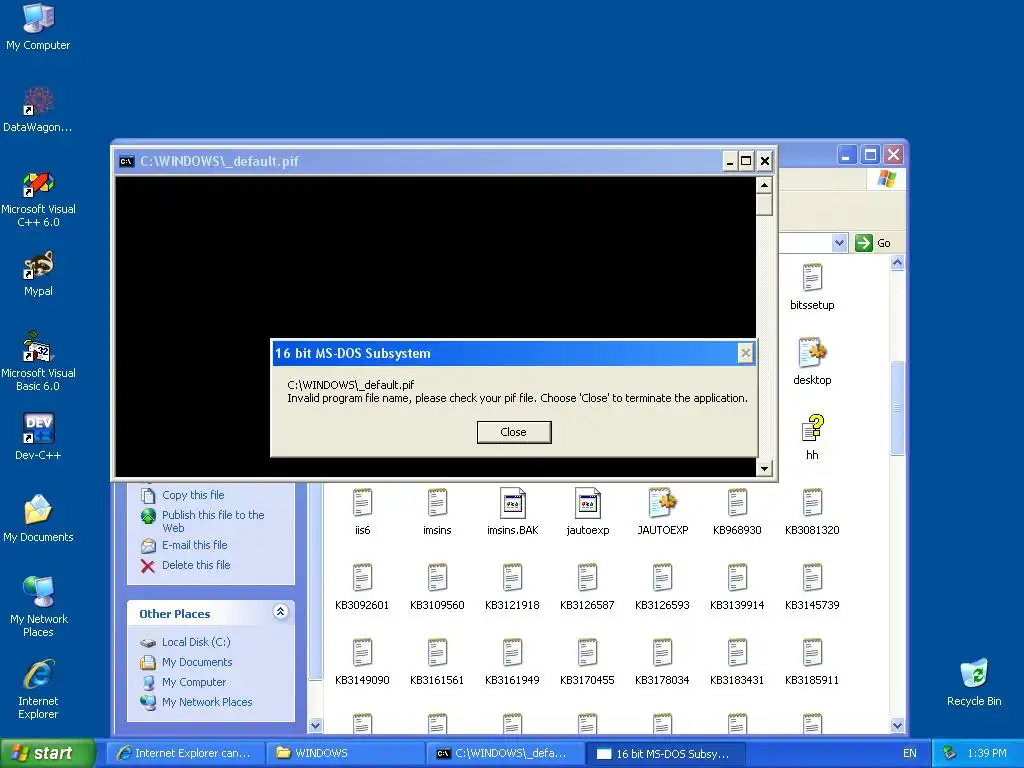Screen dimensions: 1024x768
Task: Select the hh help file icon
Action: 812,437
